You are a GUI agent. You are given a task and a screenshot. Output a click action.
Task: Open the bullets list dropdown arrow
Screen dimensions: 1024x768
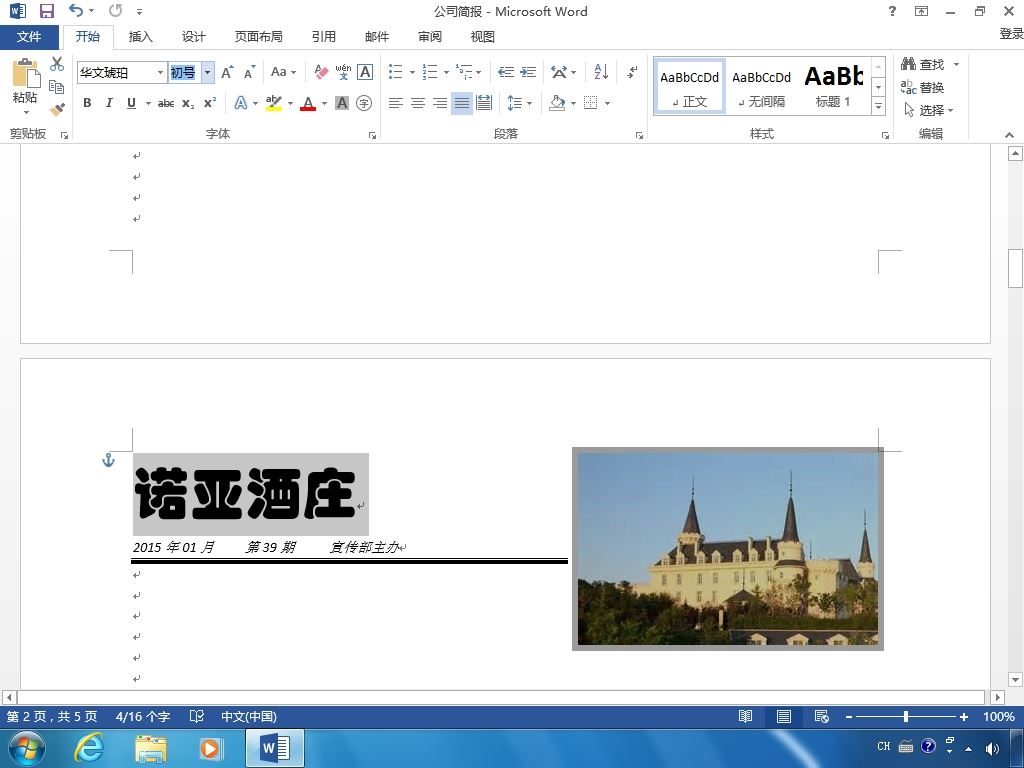click(412, 72)
